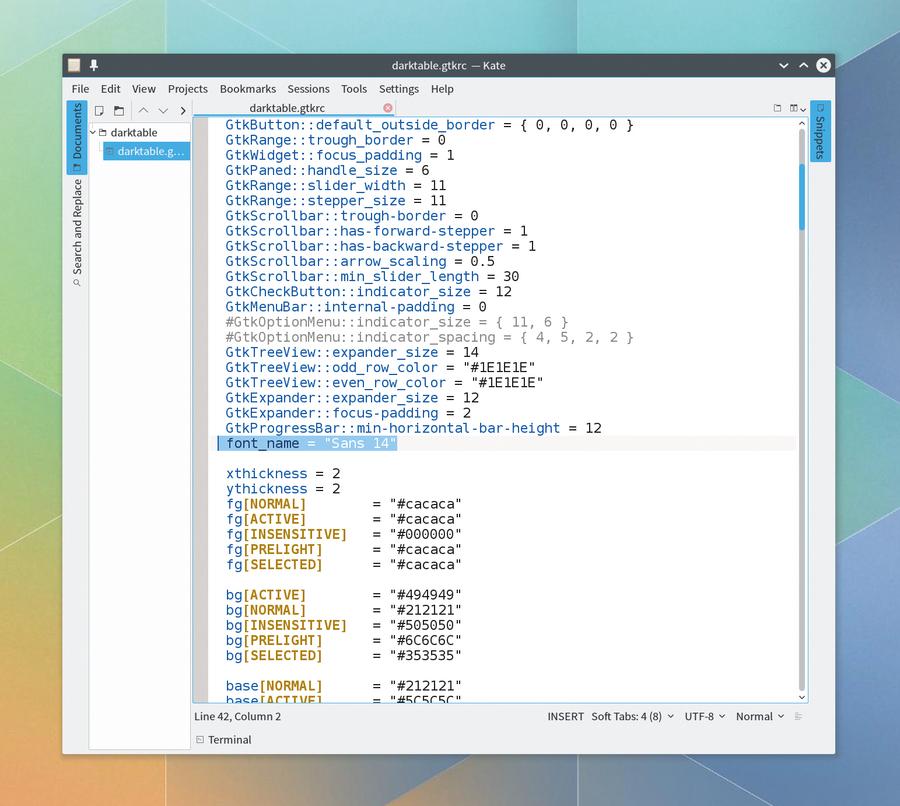Click the editor vertical scrollbar thumb
This screenshot has height=806, width=900.
(802, 197)
